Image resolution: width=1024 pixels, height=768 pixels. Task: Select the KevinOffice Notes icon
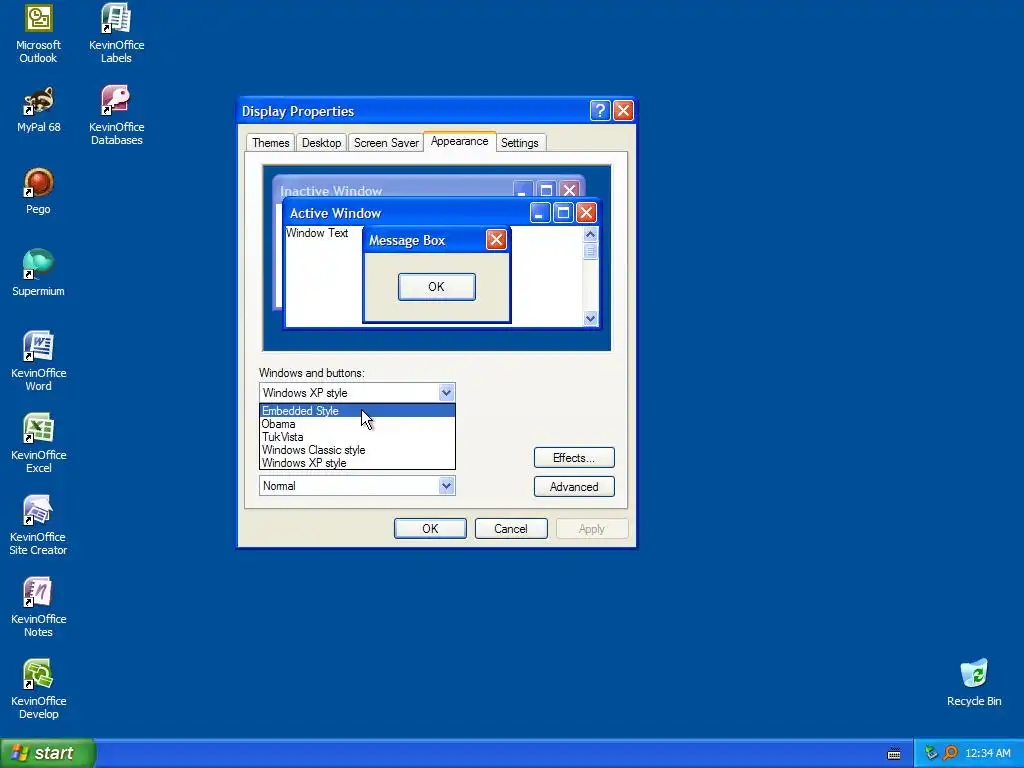[39, 607]
